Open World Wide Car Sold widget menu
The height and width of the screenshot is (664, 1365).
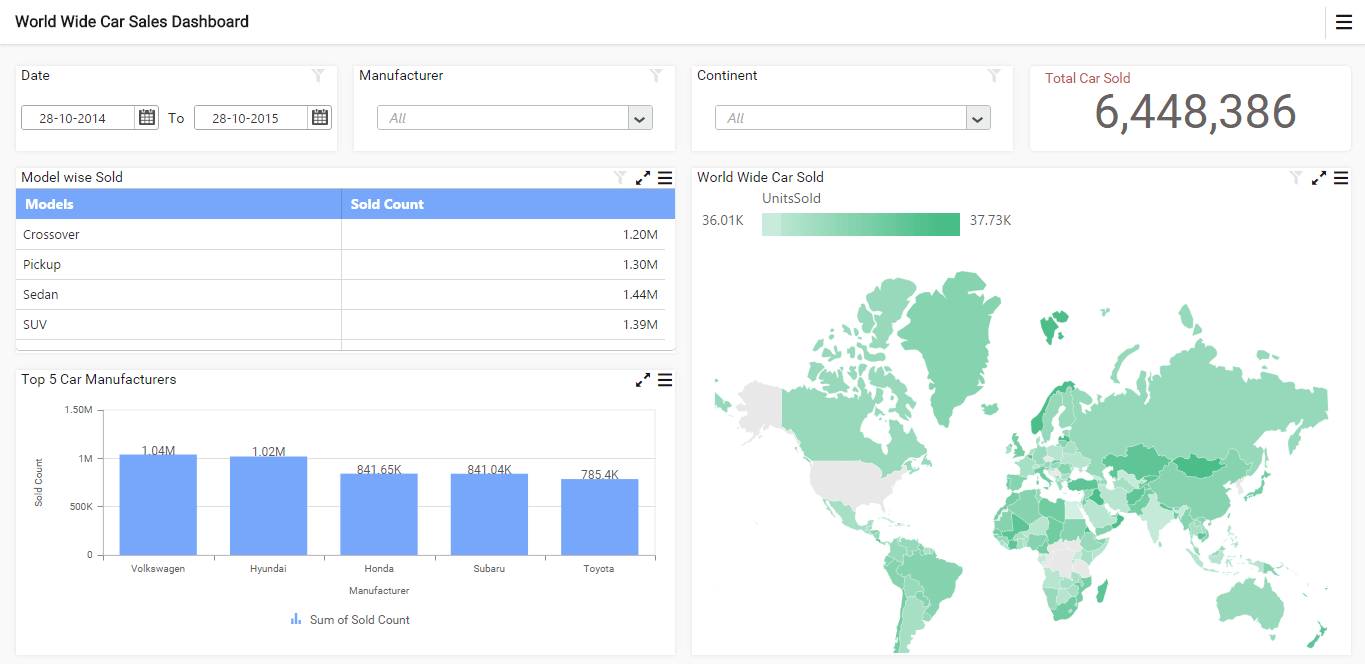pyautogui.click(x=1341, y=178)
